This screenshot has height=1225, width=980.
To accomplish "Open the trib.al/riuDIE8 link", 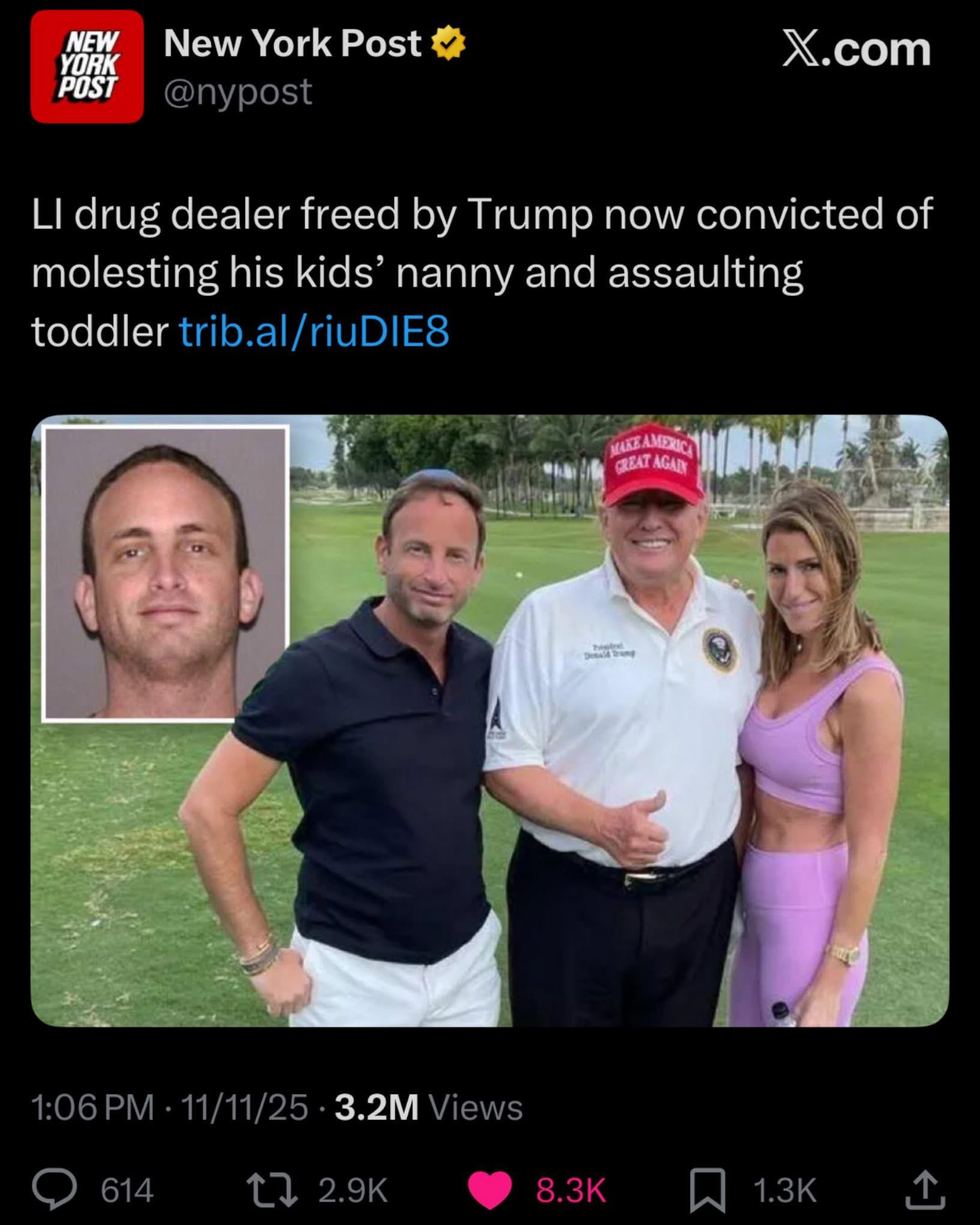I will tap(314, 331).
